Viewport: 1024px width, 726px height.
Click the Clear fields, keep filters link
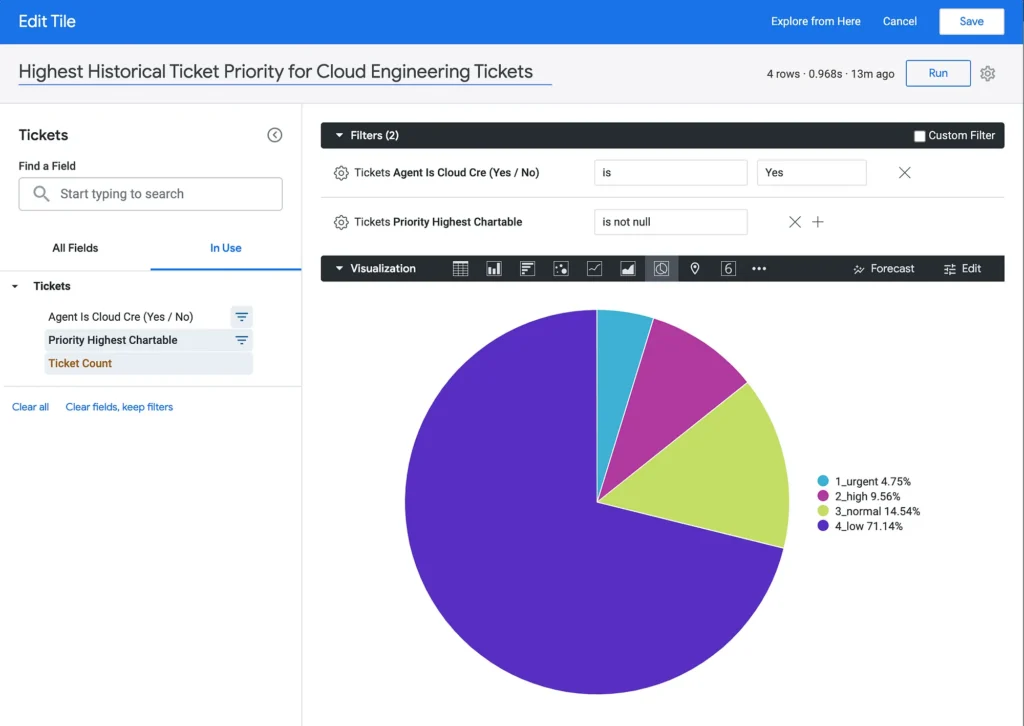119,407
